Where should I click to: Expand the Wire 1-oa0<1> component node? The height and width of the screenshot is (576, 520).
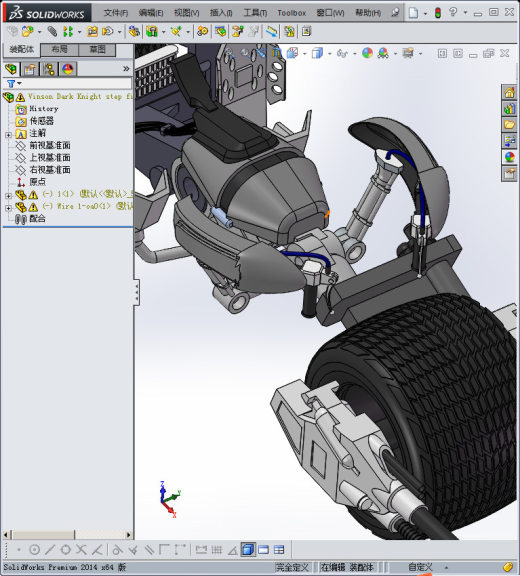coord(8,208)
